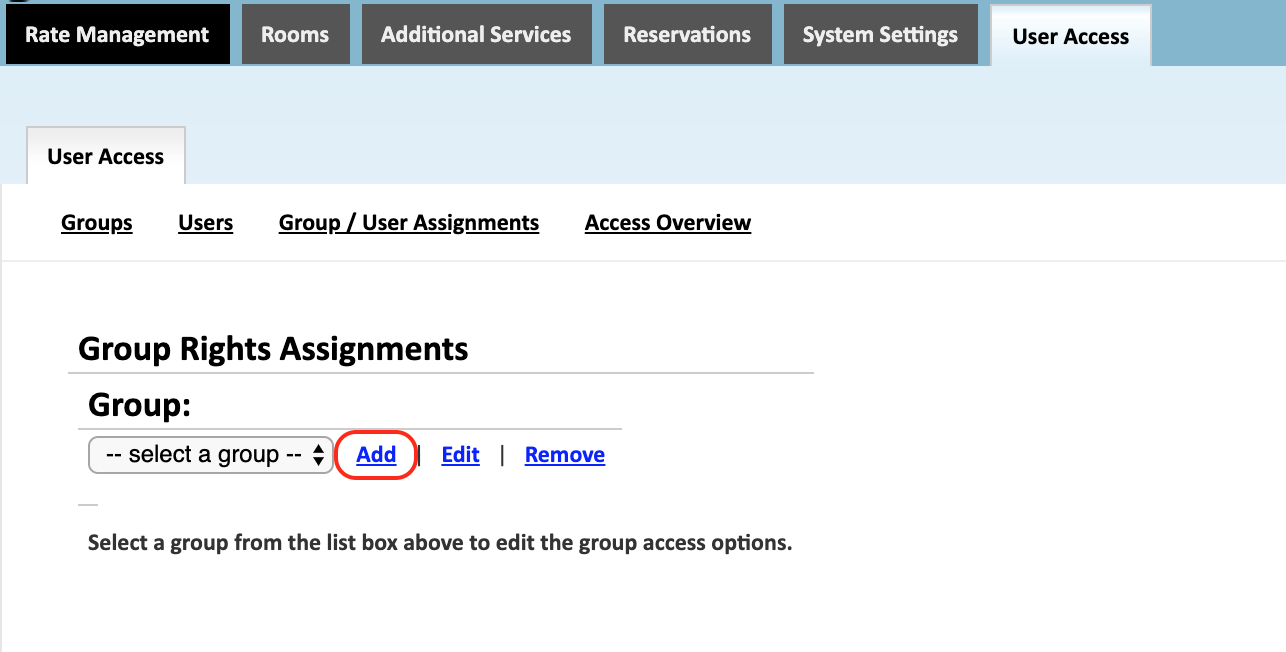This screenshot has width=1286, height=652.
Task: Open the System Settings tab
Action: 880,34
